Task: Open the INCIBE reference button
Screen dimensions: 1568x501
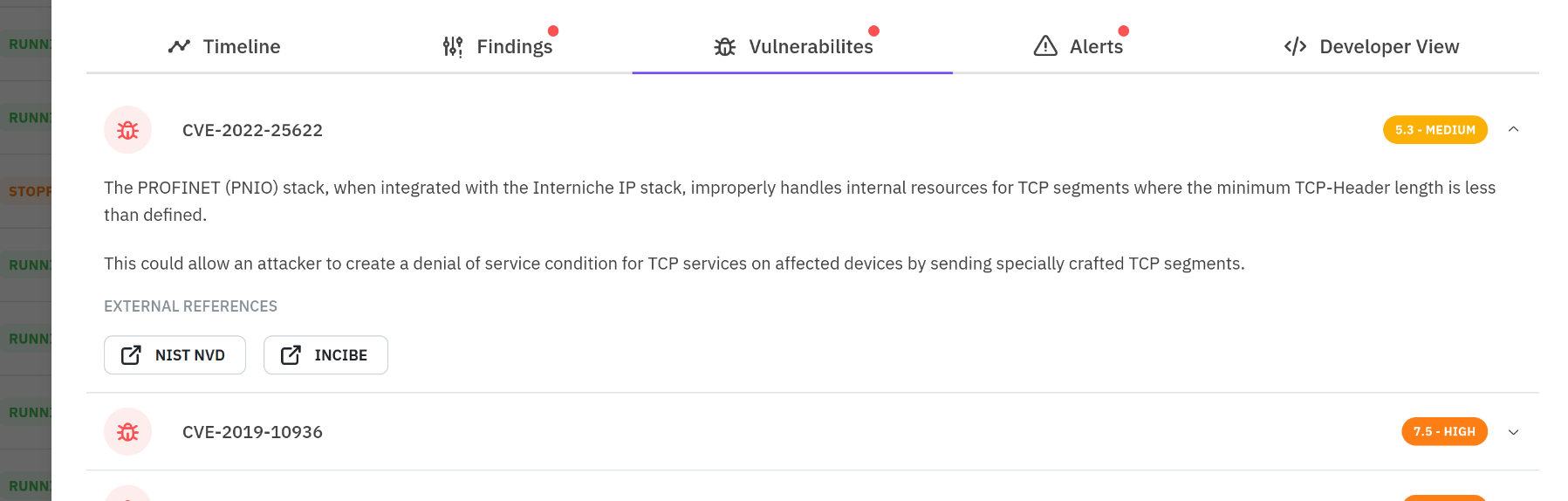Action: click(x=325, y=355)
